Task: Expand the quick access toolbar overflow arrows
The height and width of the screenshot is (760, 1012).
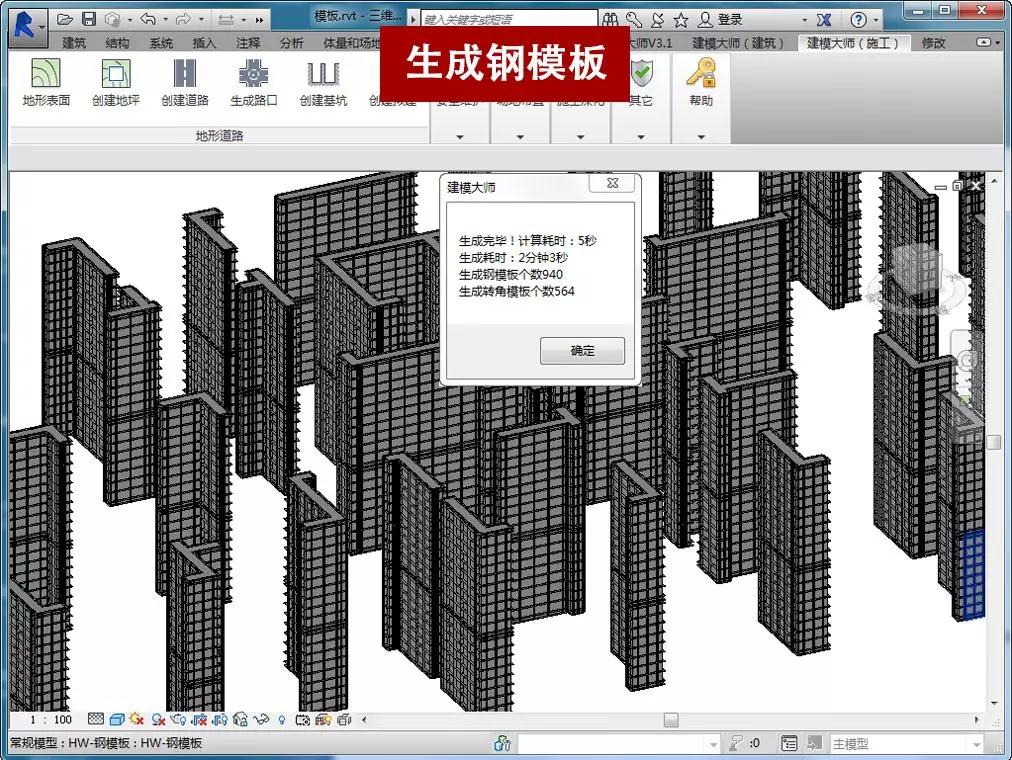Action: click(x=259, y=20)
